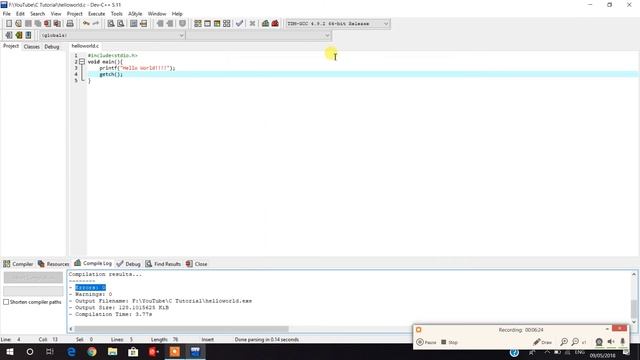
Task: Collapse the main() code fold marker
Action: (x=82, y=62)
